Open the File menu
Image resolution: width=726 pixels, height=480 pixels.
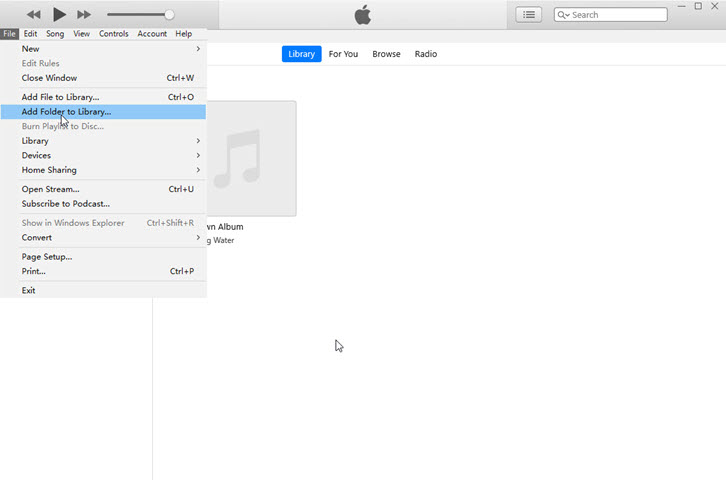(x=9, y=34)
